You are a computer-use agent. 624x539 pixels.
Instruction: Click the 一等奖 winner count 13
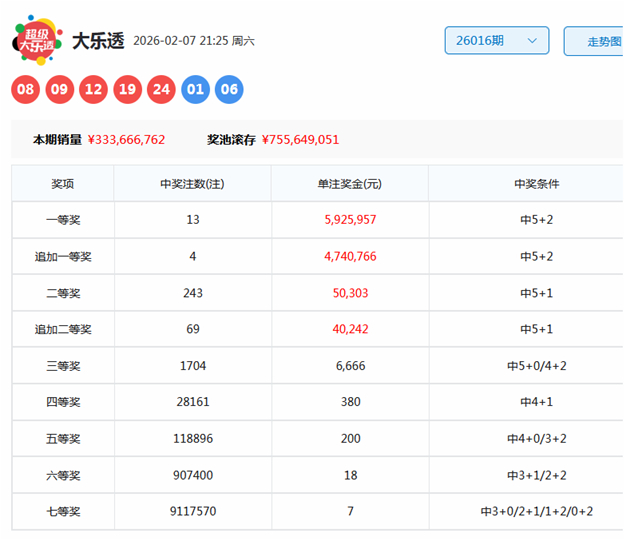(x=193, y=220)
